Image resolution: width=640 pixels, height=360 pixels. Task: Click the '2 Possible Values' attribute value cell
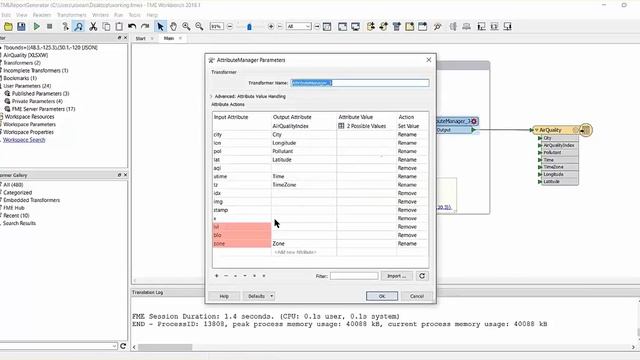[x=366, y=126]
